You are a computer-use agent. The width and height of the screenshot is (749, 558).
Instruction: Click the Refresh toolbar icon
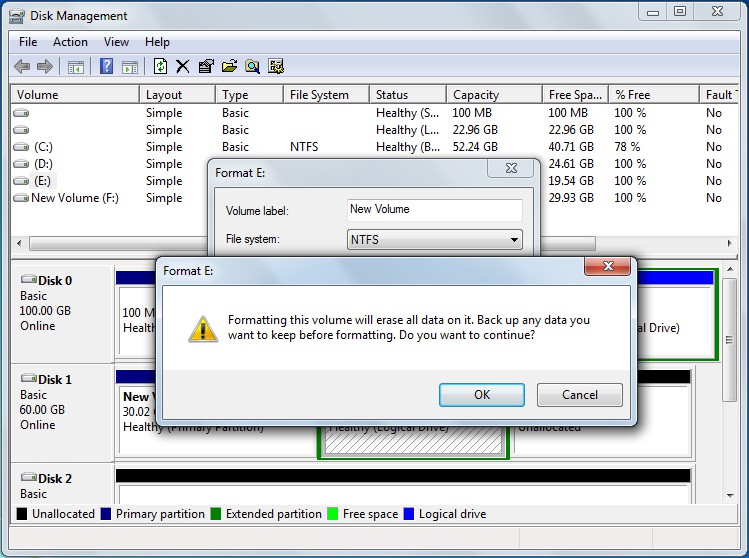160,66
